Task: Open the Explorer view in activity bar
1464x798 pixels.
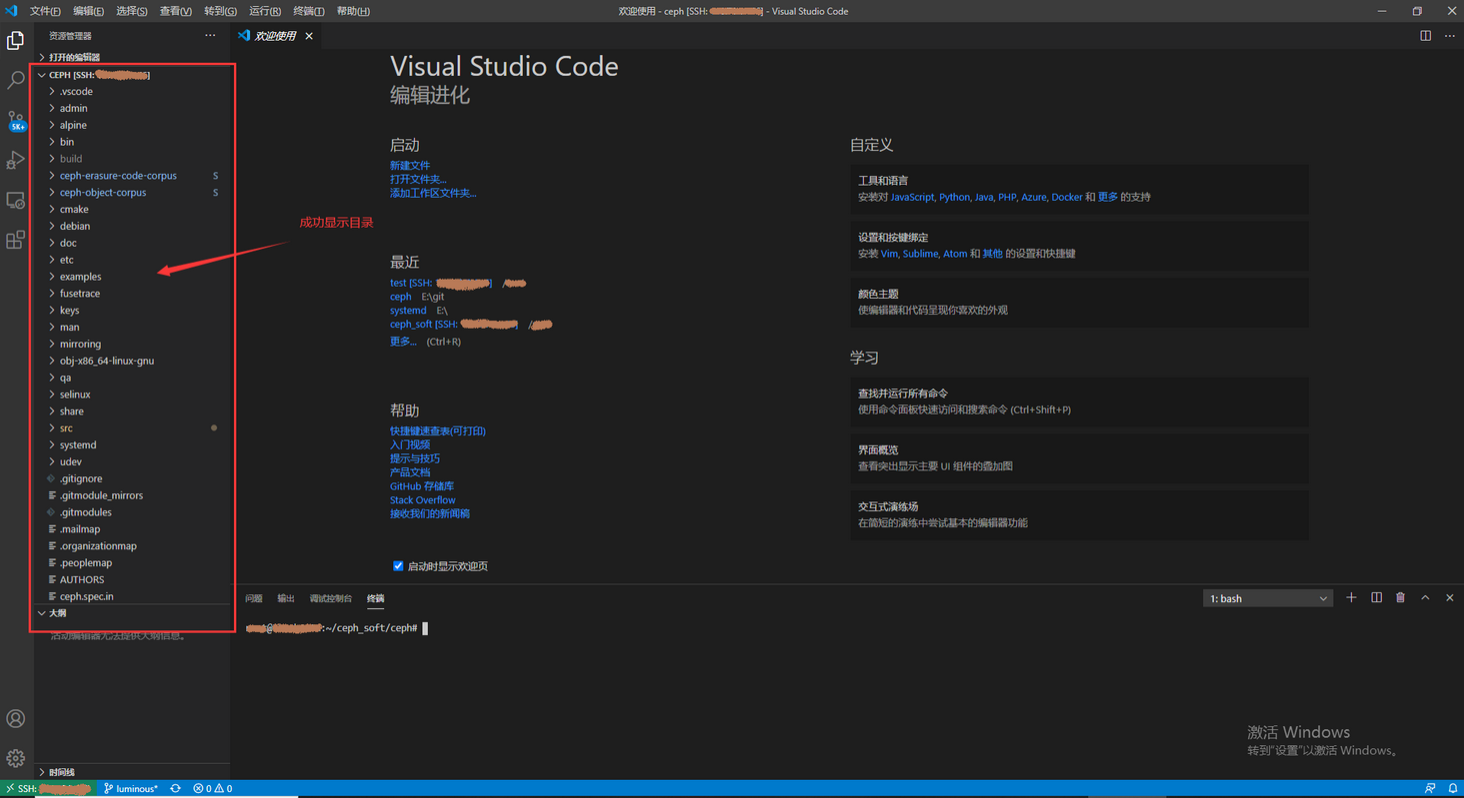Action: 16,40
